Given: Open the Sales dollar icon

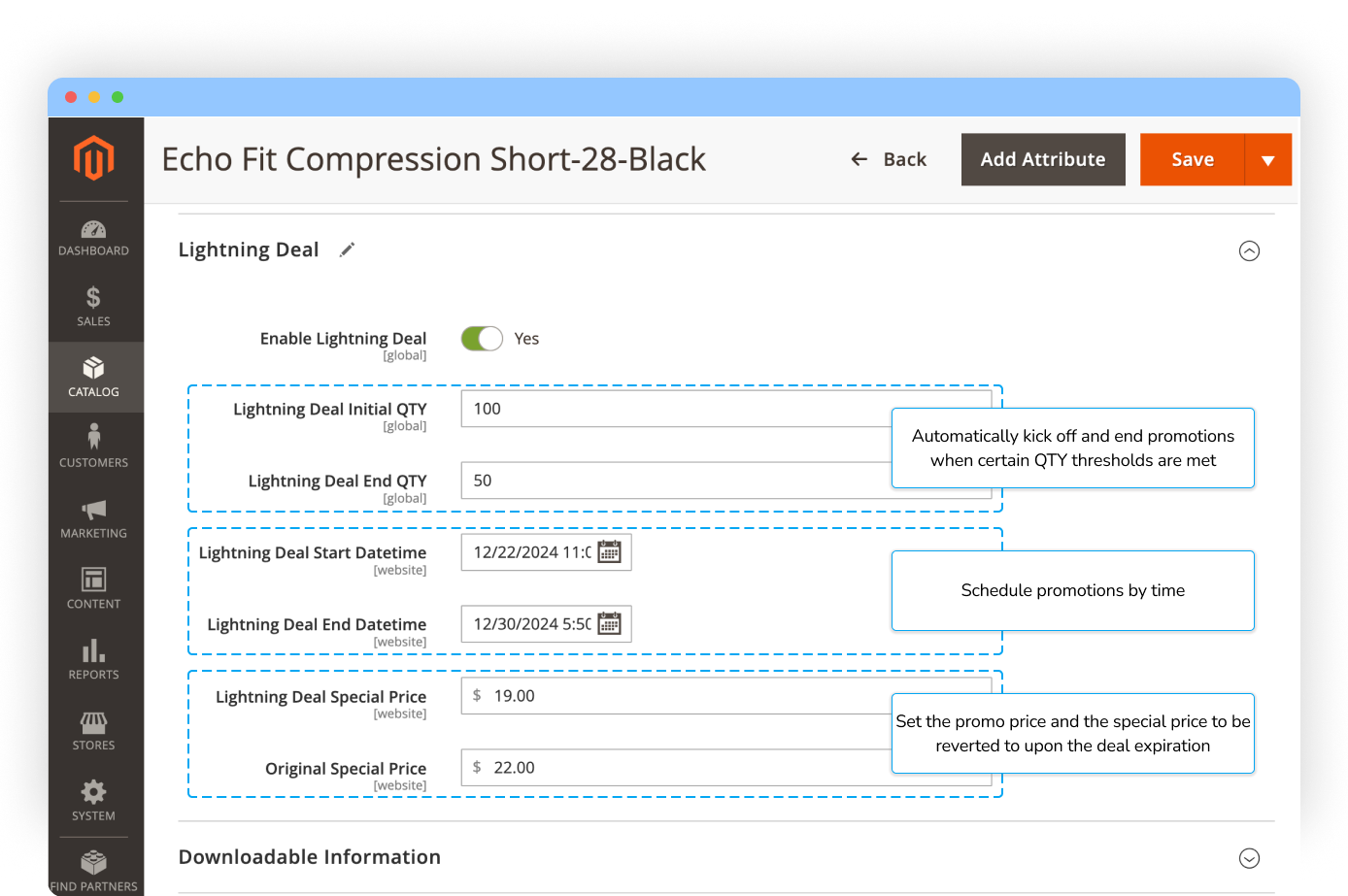Looking at the screenshot, I should pos(94,298).
